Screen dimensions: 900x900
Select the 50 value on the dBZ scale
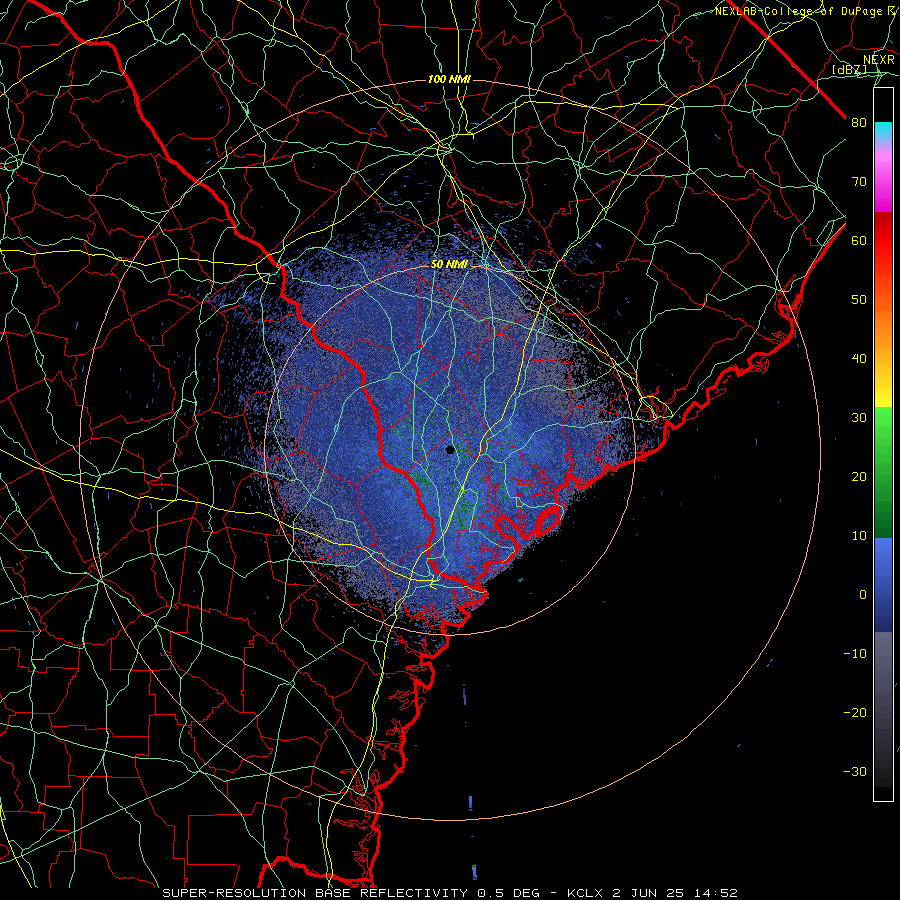pyautogui.click(x=859, y=300)
